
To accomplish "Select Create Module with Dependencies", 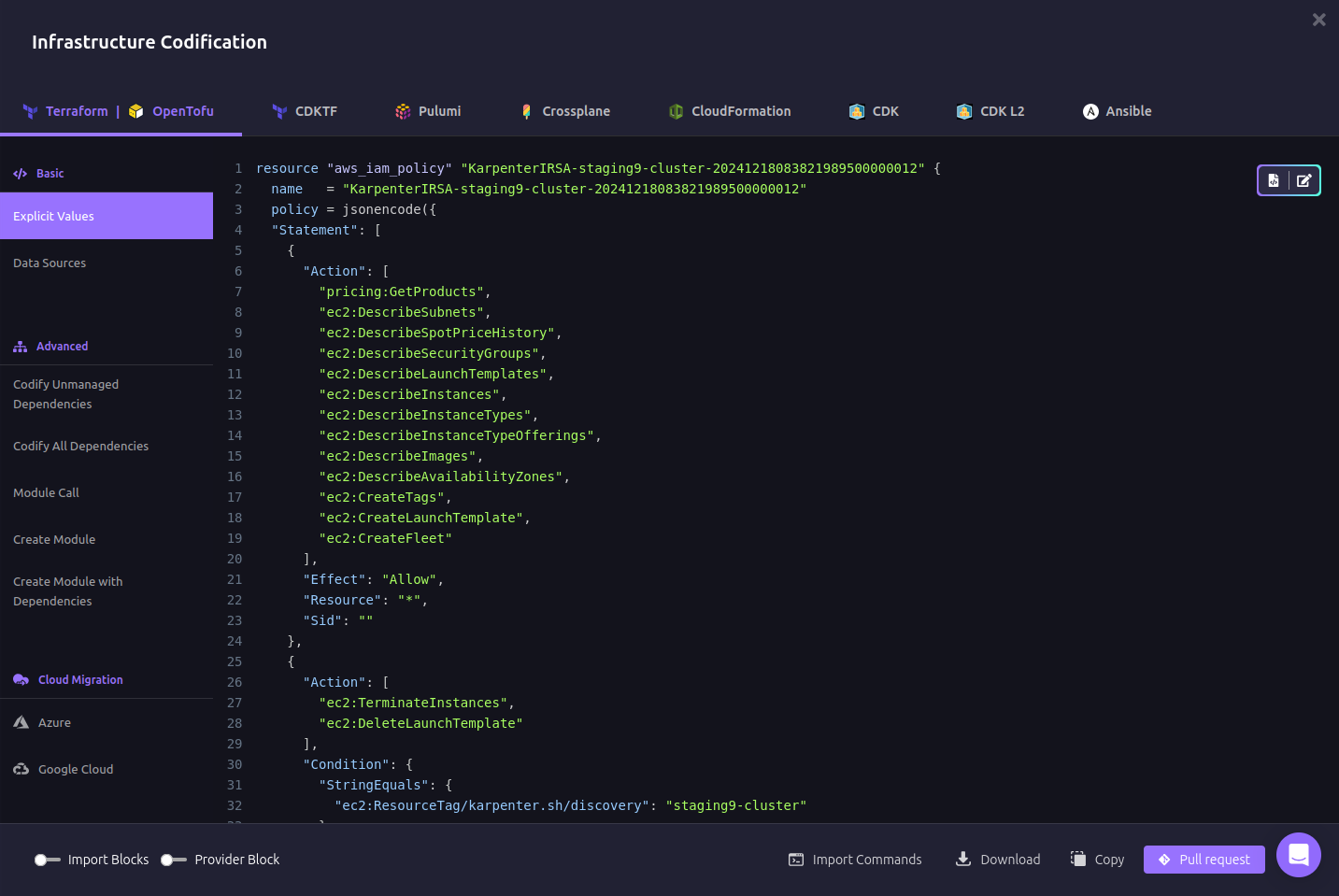I will click(107, 591).
